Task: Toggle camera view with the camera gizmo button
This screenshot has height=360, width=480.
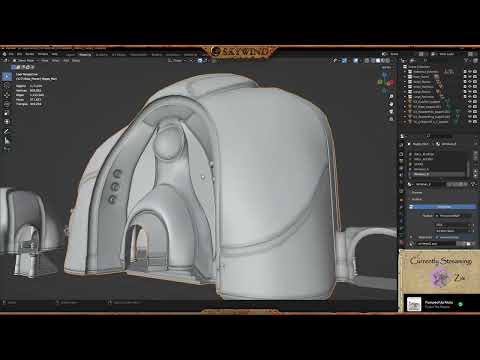Action: (x=391, y=112)
